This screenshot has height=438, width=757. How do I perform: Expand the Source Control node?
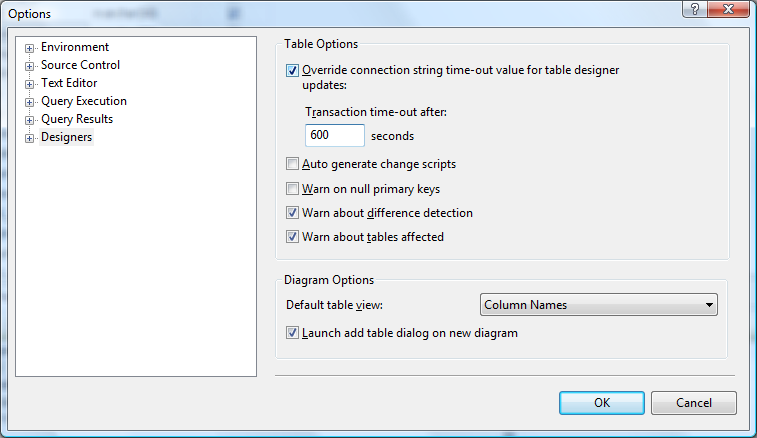click(30, 66)
